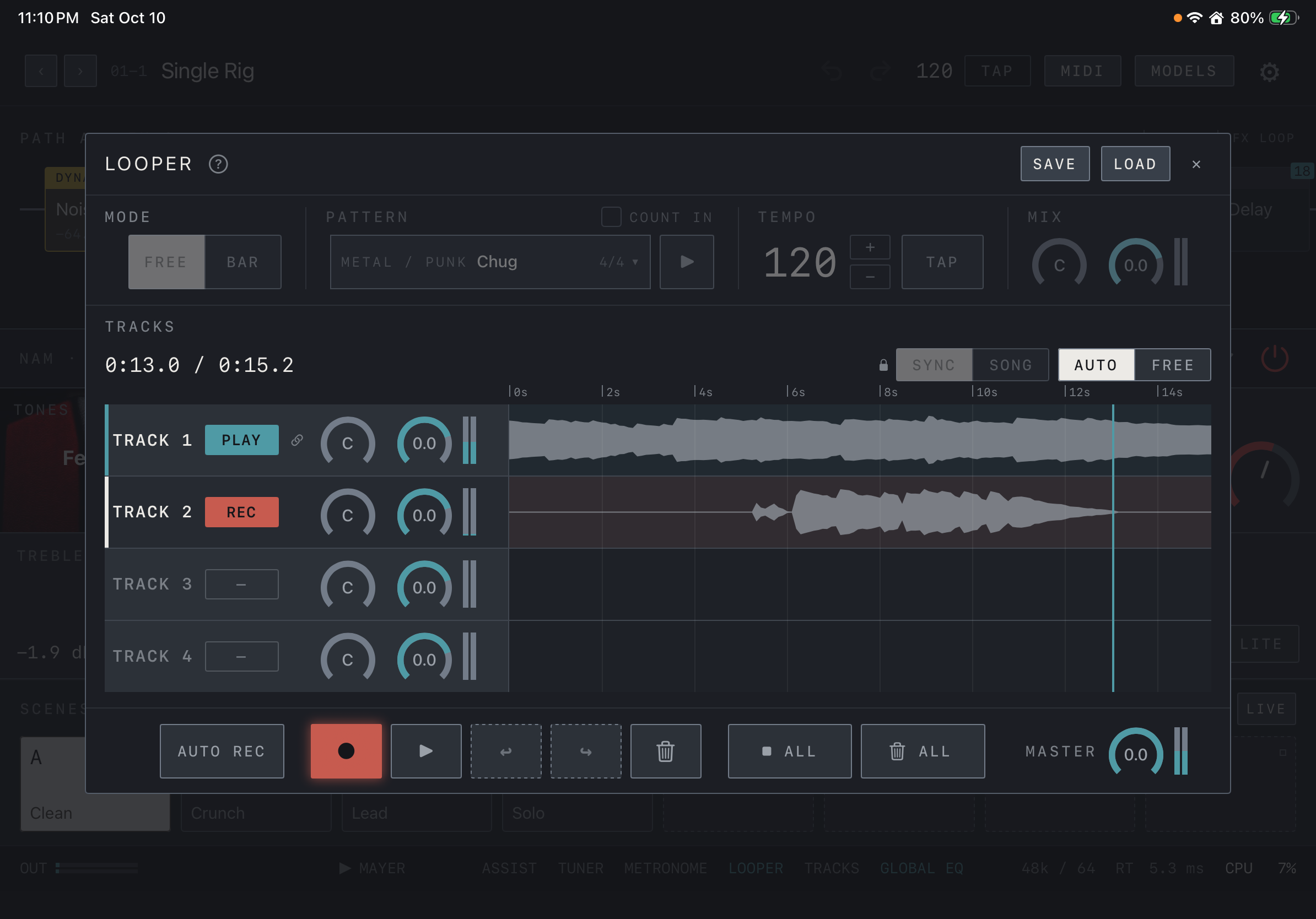Click the looper redo arrow button

pos(586,750)
